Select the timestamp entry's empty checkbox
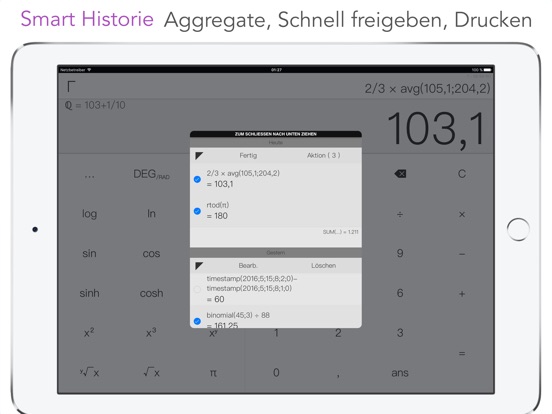 point(197,289)
